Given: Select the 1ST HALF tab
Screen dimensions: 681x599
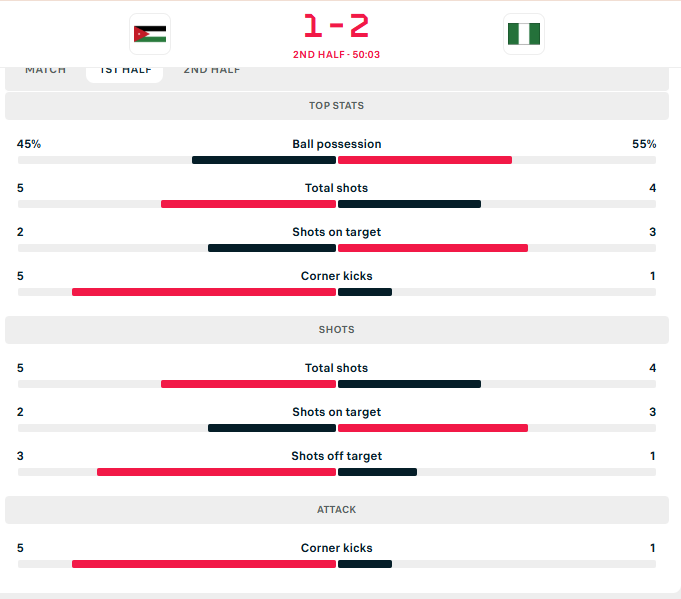Looking at the screenshot, I should [125, 70].
